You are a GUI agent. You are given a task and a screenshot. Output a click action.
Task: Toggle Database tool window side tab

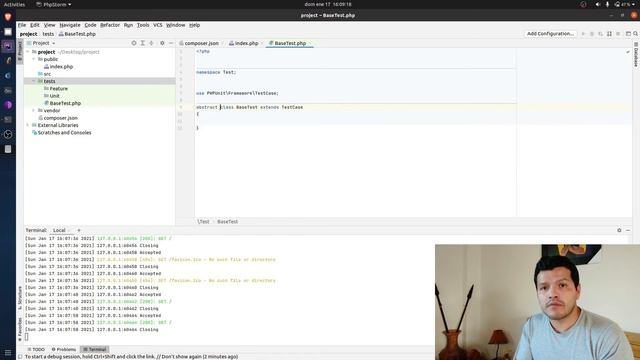click(636, 55)
